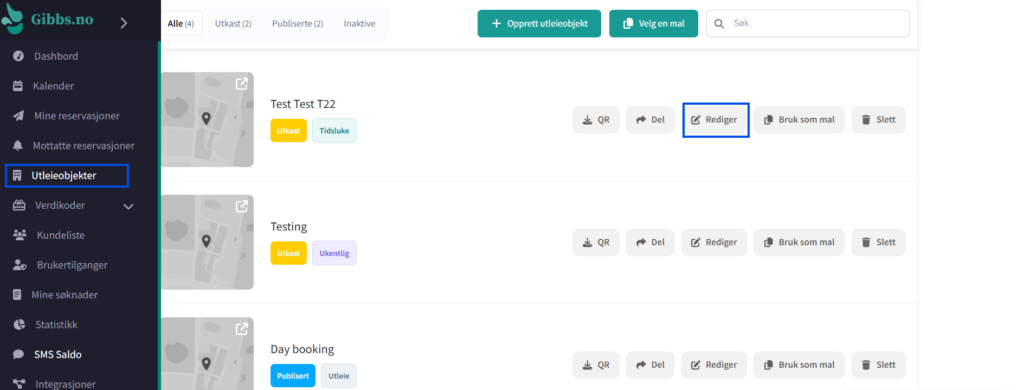Click Bruk som mal for Testing
Image resolution: width=1024 pixels, height=390 pixels.
[x=799, y=242]
